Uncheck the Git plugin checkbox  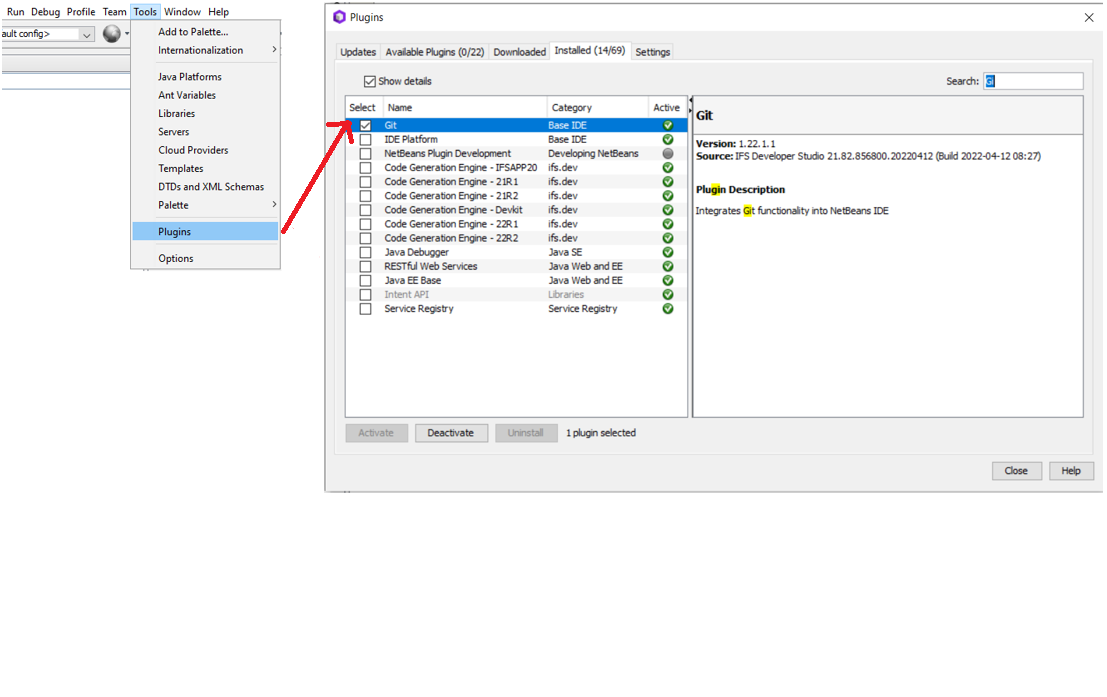tap(365, 125)
